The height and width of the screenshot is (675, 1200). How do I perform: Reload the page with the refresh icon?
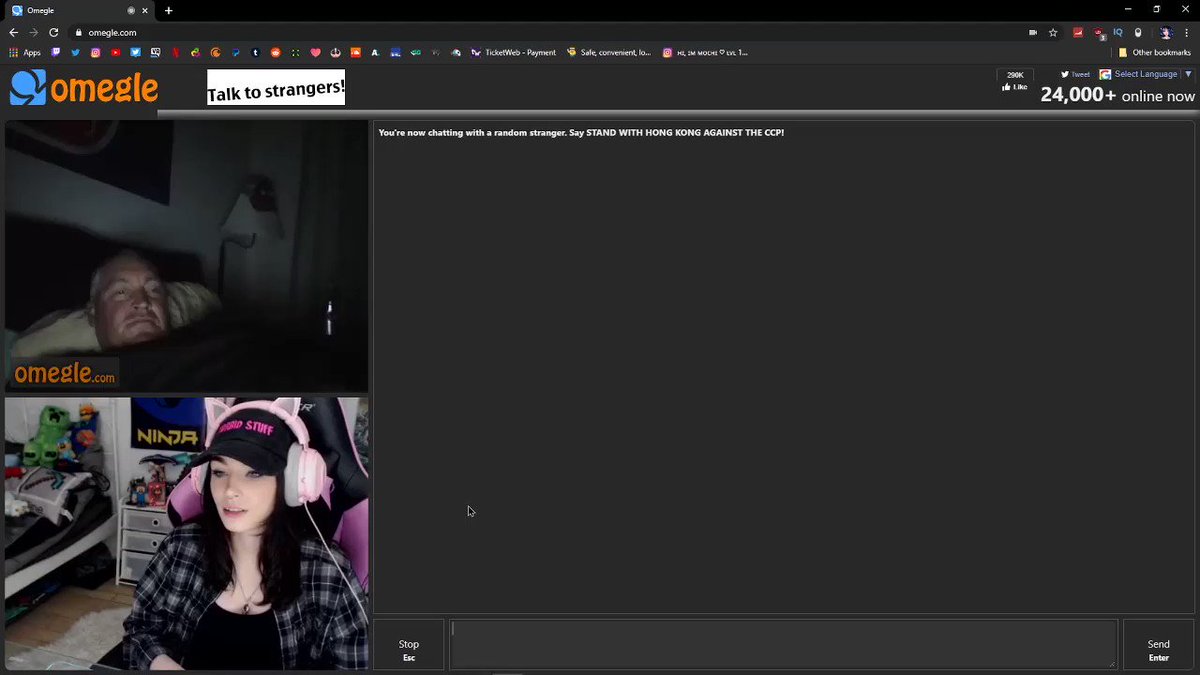click(x=54, y=32)
